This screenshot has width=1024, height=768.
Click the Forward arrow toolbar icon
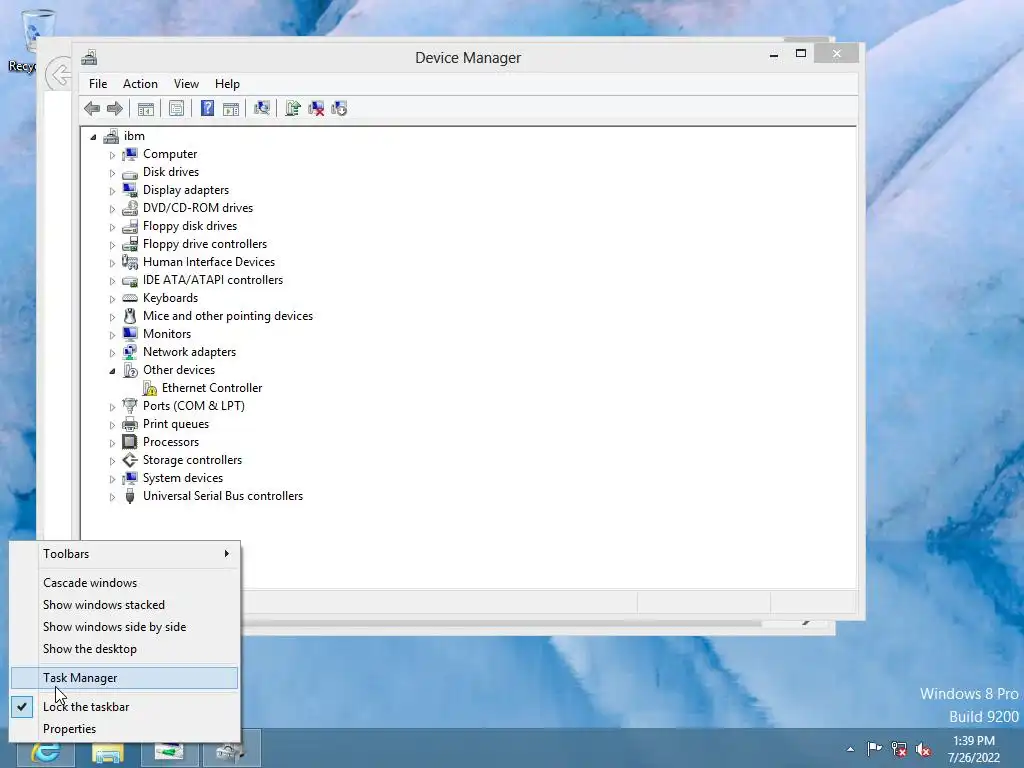115,108
